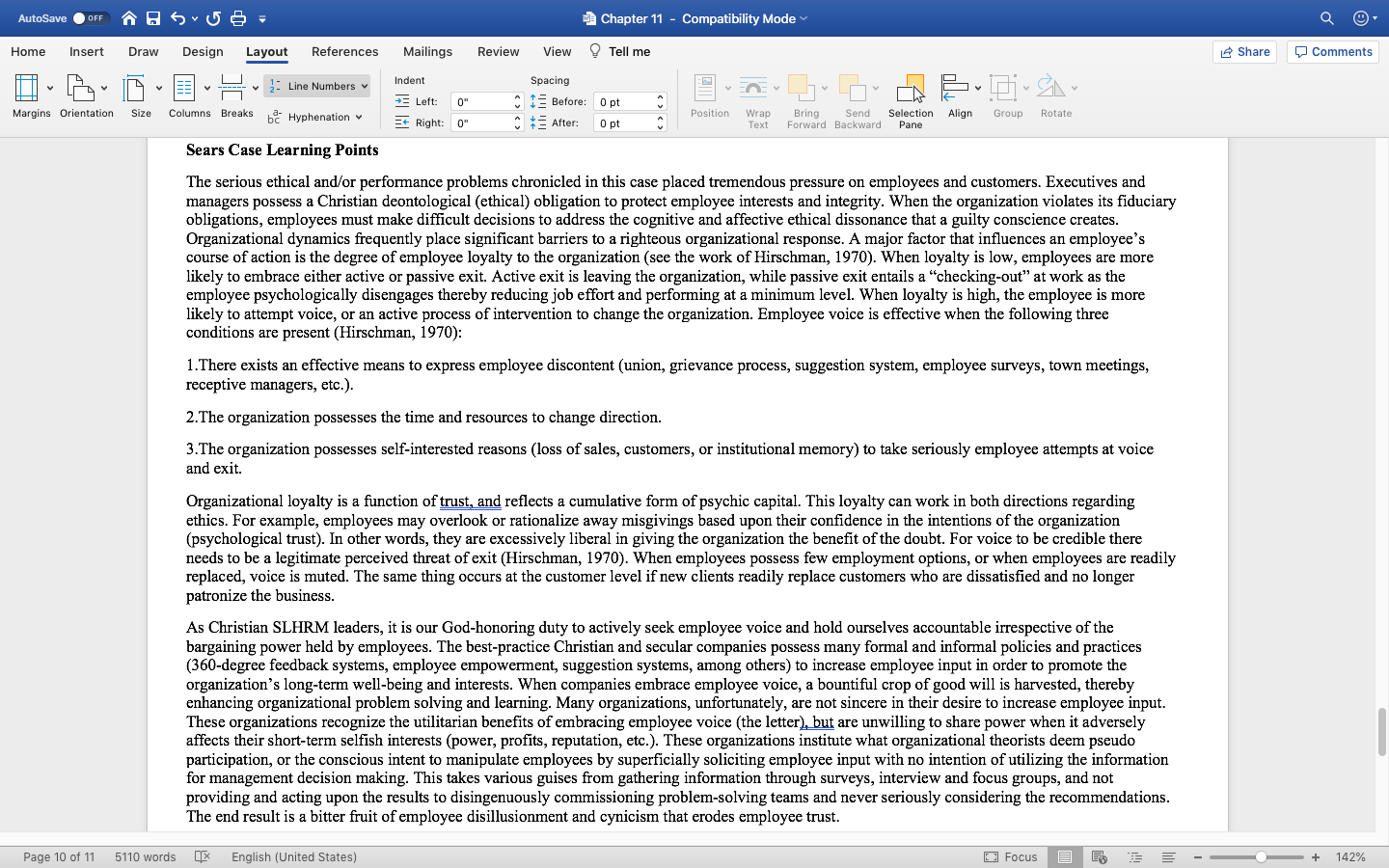Zoom in with the plus button

click(1316, 856)
